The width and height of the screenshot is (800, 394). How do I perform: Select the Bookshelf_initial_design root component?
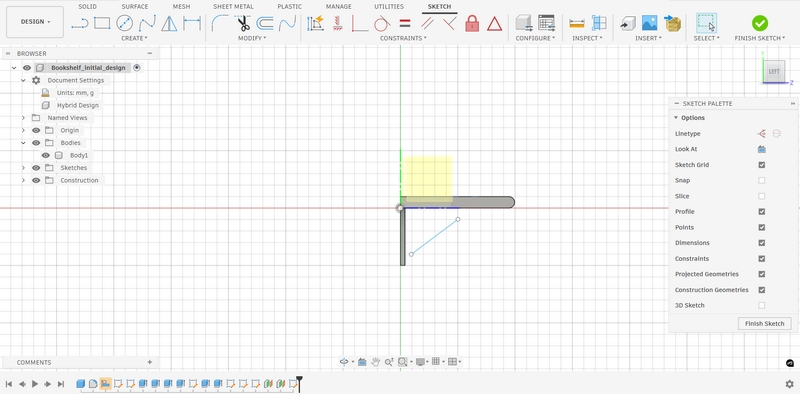click(x=88, y=68)
